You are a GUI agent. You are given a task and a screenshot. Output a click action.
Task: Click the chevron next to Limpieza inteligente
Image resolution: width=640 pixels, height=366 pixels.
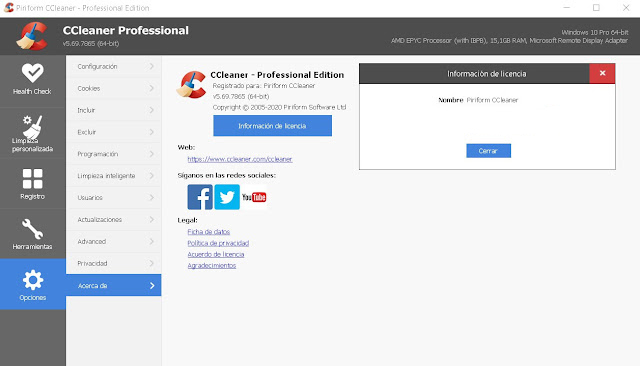click(x=151, y=176)
